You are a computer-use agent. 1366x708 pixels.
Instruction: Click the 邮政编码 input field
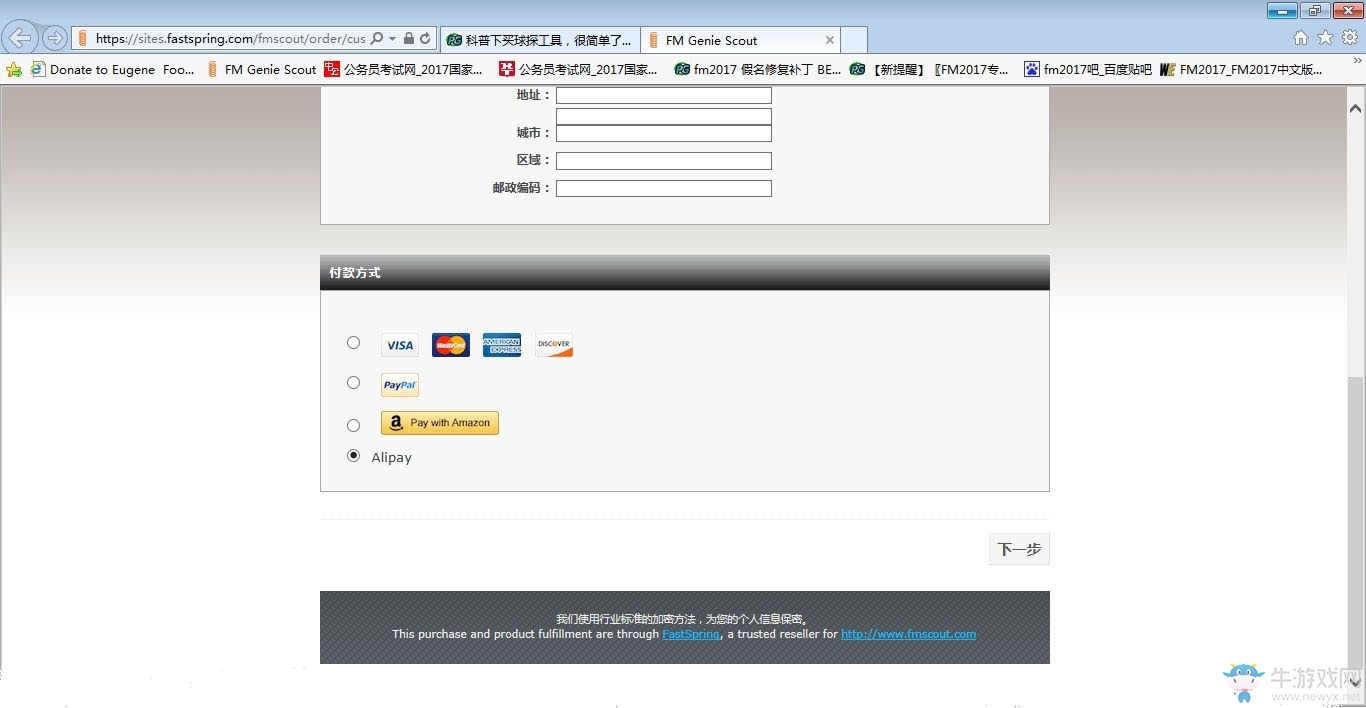664,189
